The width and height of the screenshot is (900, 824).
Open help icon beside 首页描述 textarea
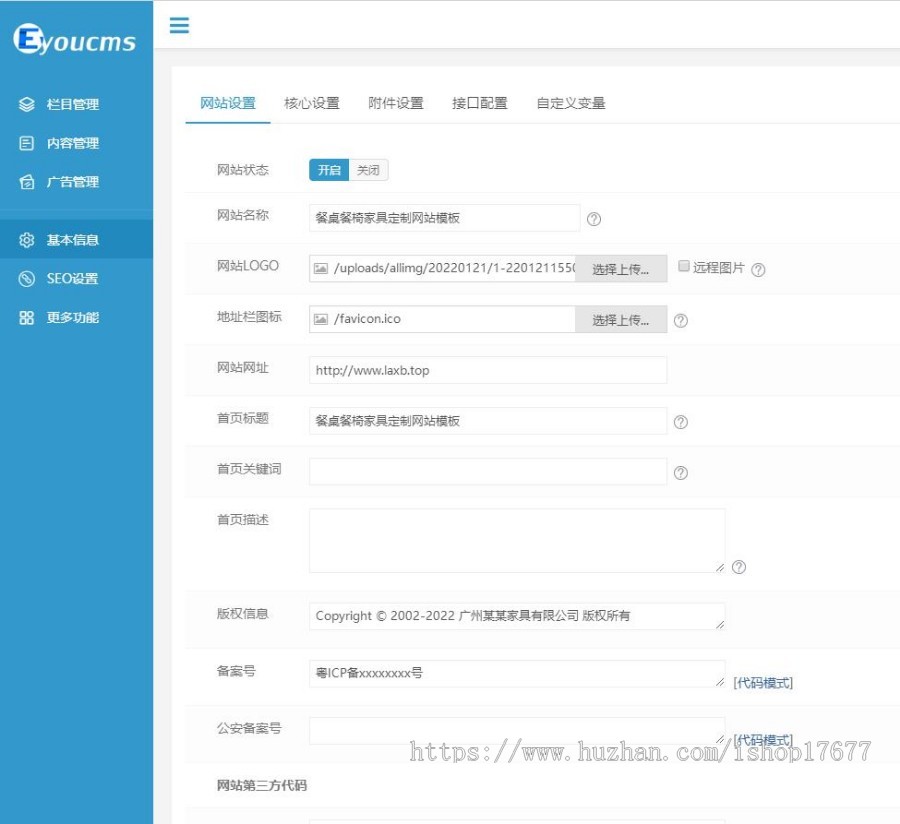point(739,567)
